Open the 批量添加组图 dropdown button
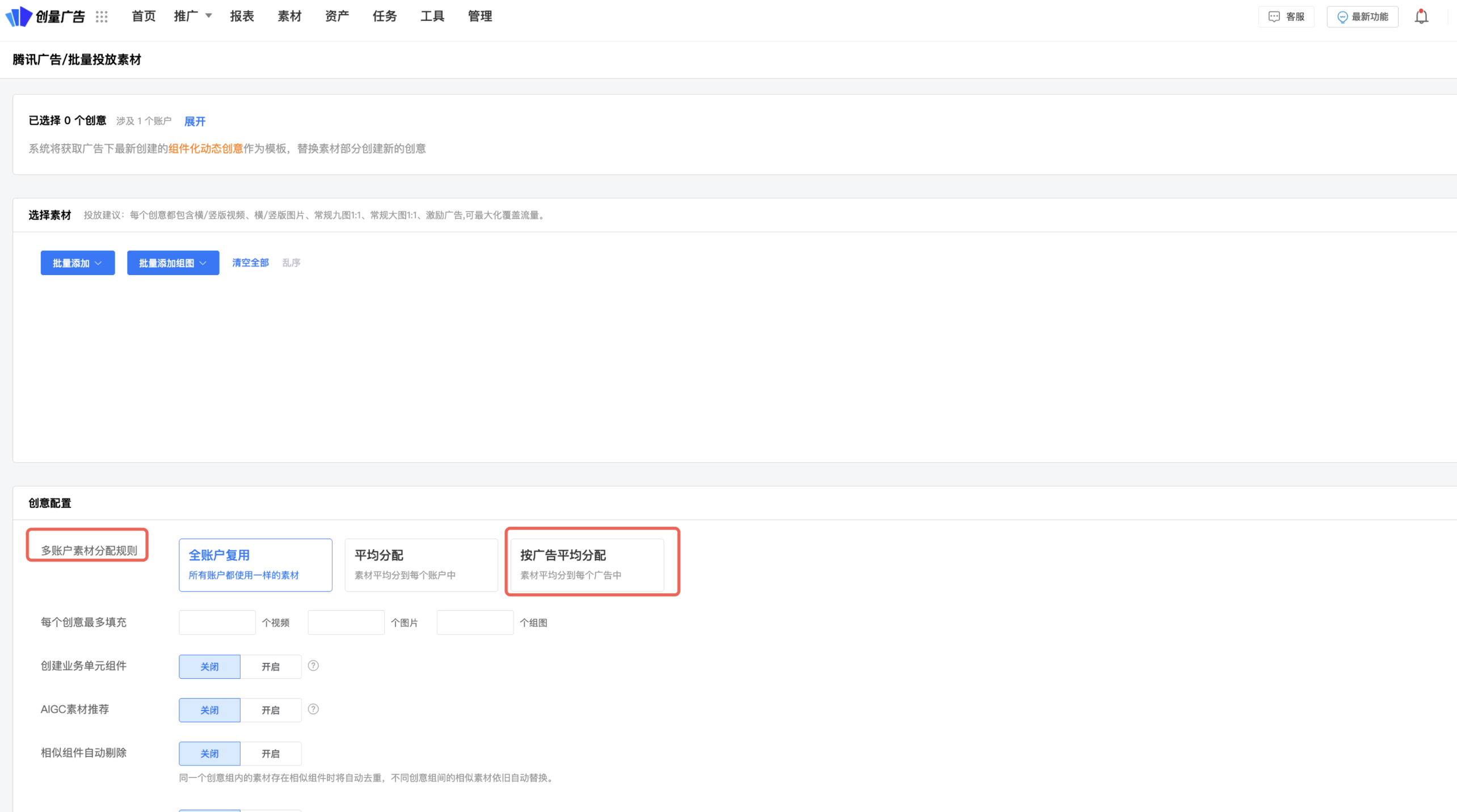Screen dimensions: 1457x812 pos(173,263)
